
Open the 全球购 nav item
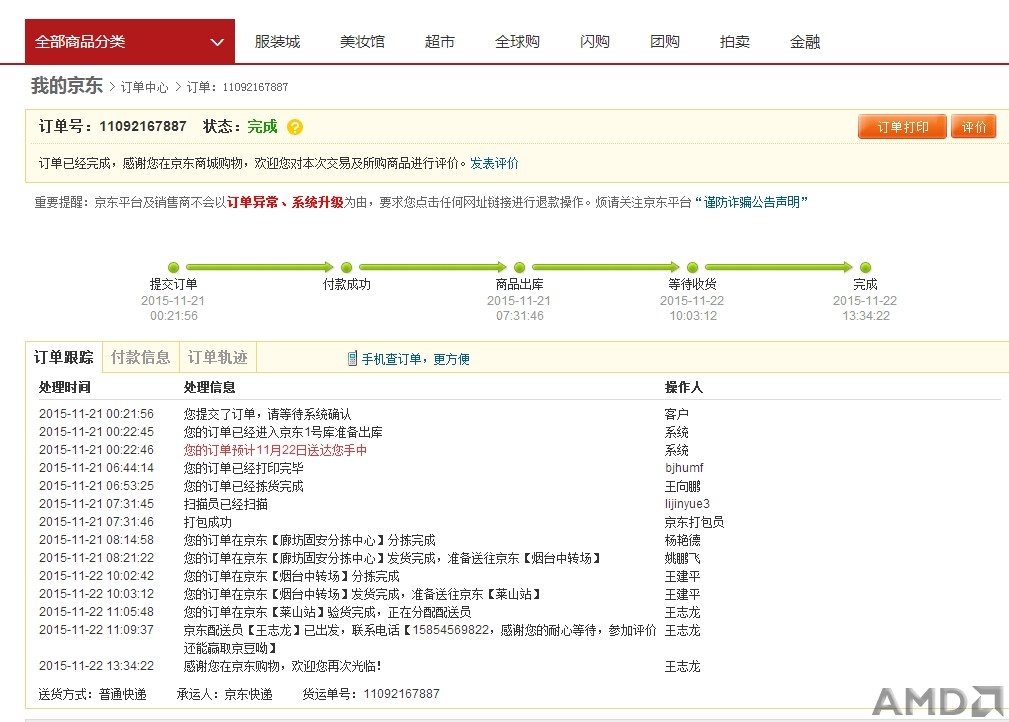click(x=517, y=42)
